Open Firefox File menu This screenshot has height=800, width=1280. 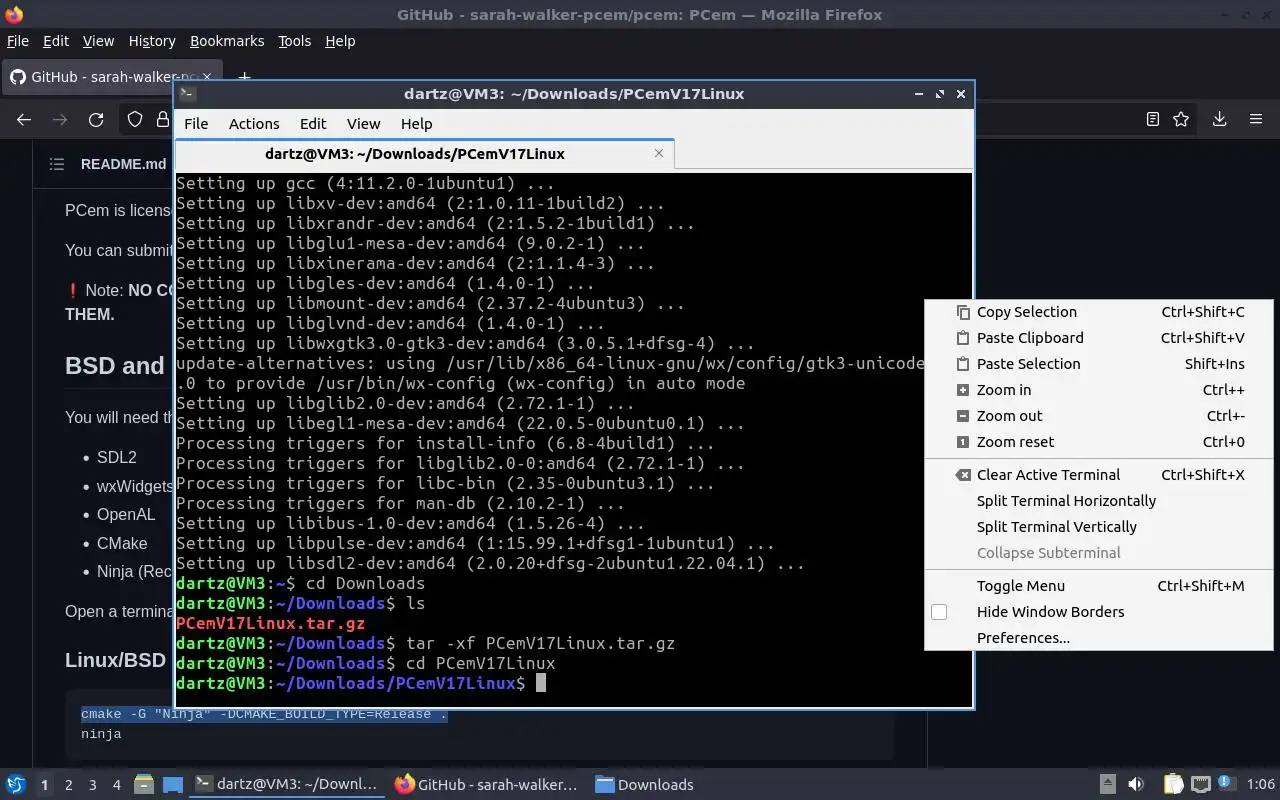click(18, 41)
